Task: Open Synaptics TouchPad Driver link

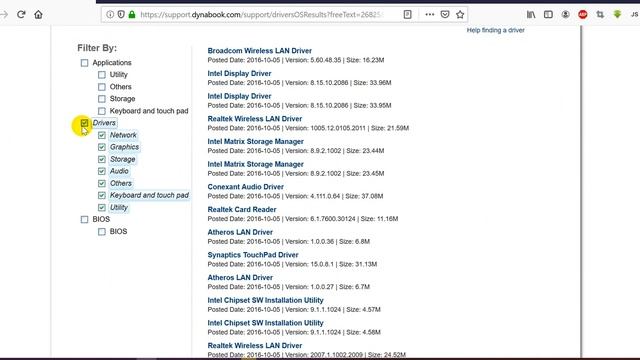Action: 253,255
